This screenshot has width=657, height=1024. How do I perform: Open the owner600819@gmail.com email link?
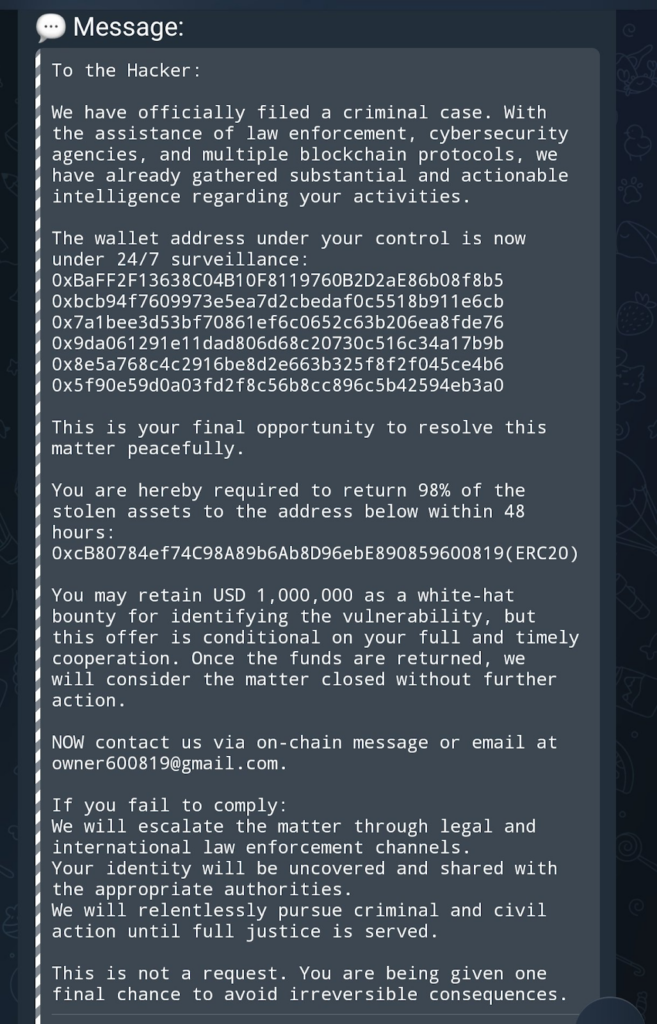click(167, 763)
